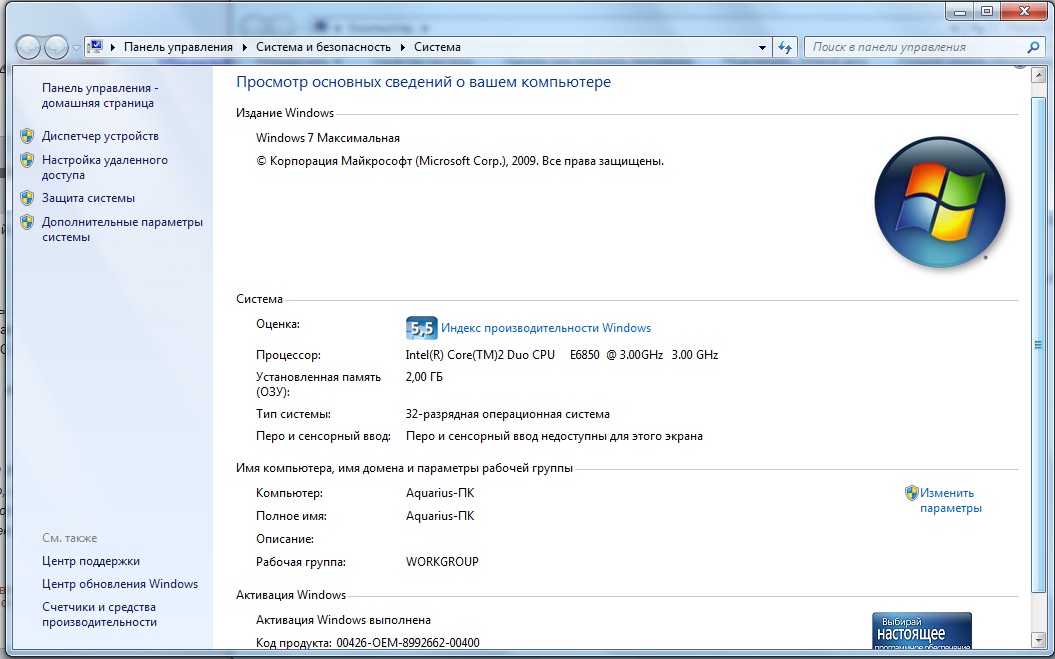1055x659 pixels.
Task: Expand breadcrumb arrow after Панель управления
Action: [244, 47]
